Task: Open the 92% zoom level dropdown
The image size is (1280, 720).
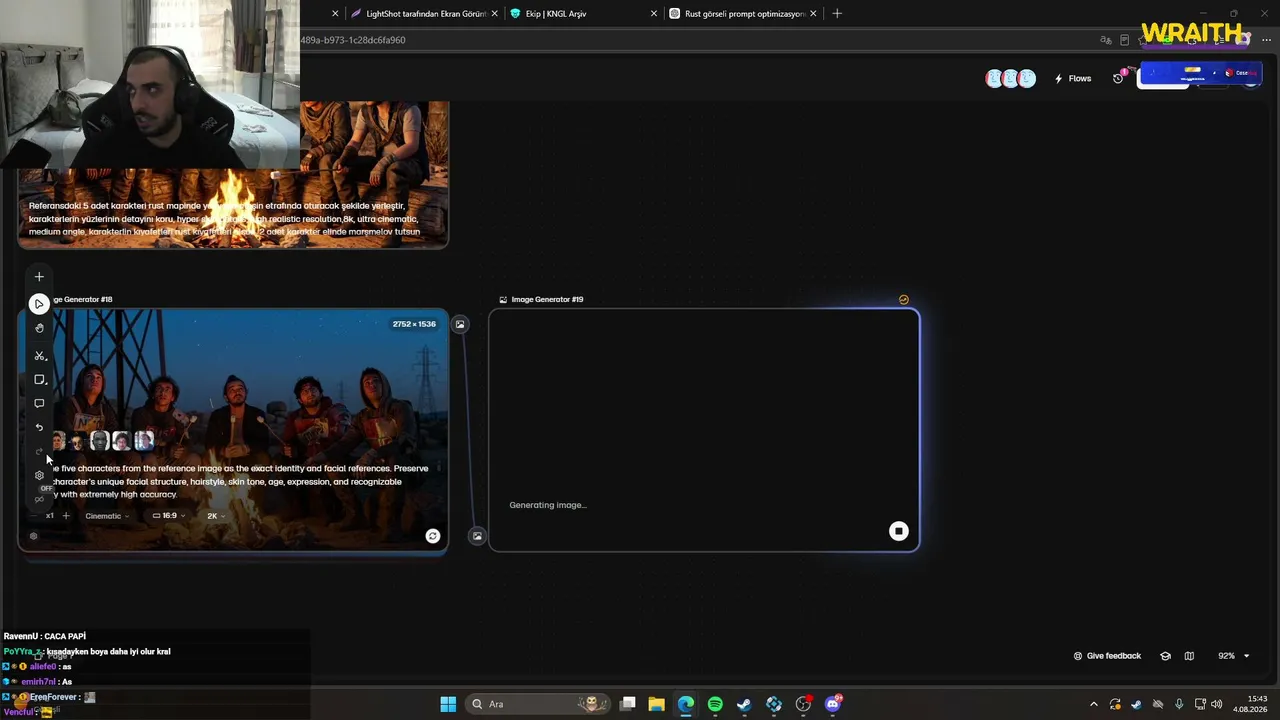Action: coord(1233,656)
